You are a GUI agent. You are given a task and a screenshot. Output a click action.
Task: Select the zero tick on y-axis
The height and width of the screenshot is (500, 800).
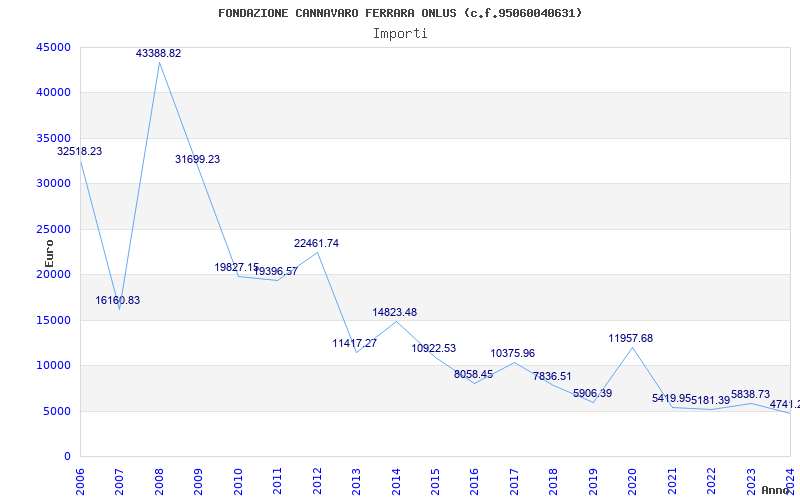pos(67,457)
